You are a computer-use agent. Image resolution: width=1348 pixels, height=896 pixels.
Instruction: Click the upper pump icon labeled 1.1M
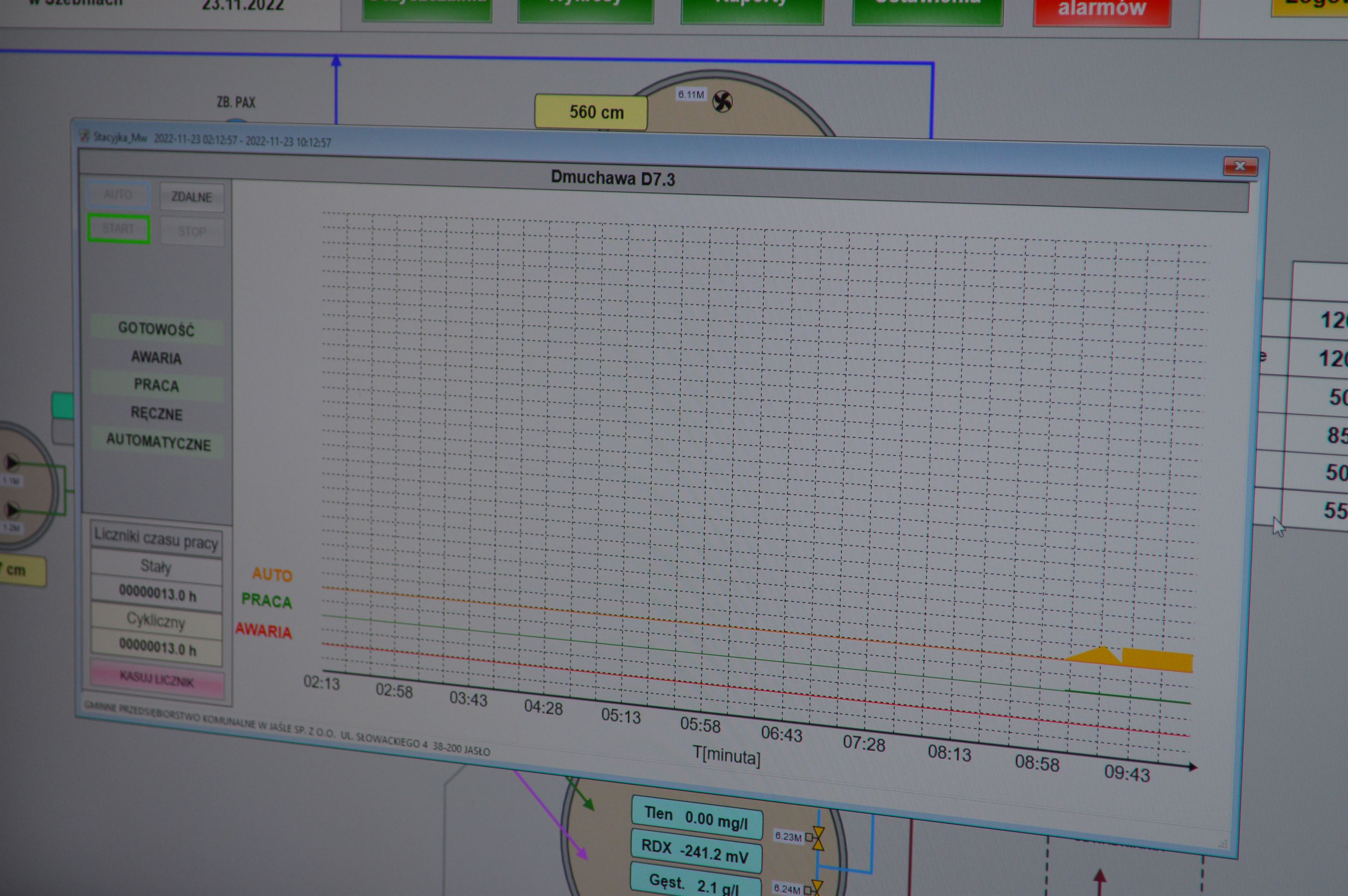12,462
